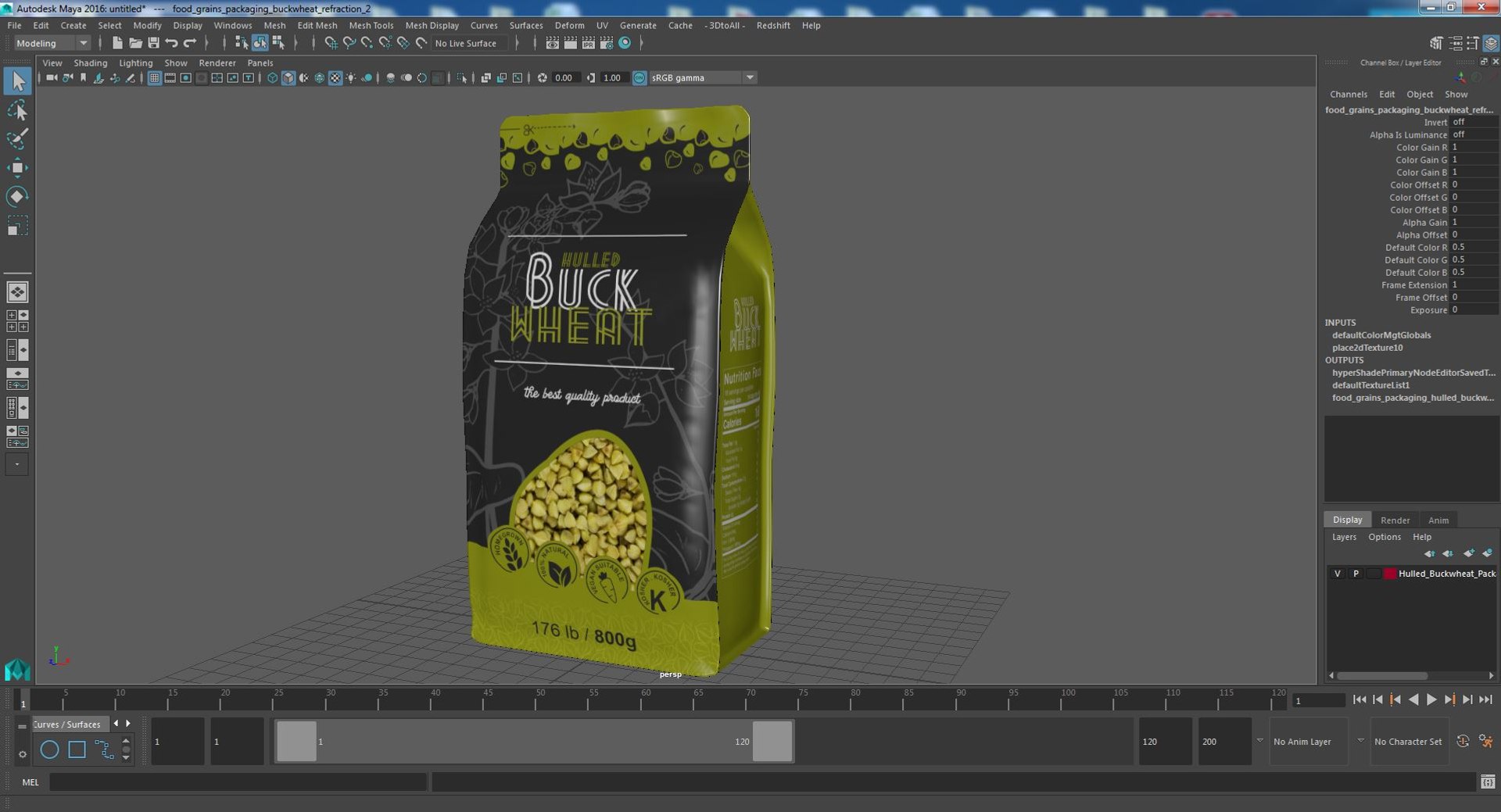Screen dimensions: 1501x812
Task: Open Hypershade blue sphere icon
Action: [x=625, y=43]
